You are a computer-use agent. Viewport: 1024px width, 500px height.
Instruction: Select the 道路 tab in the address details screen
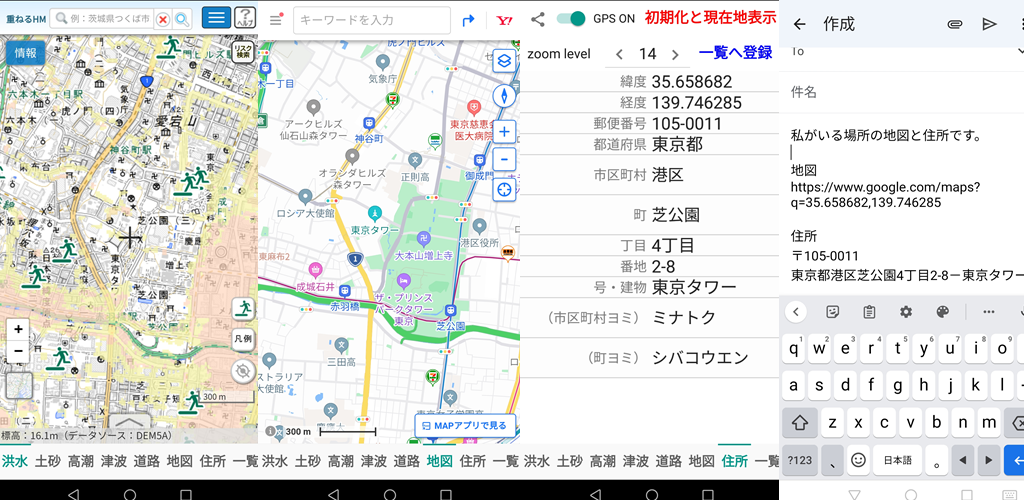[x=669, y=461]
